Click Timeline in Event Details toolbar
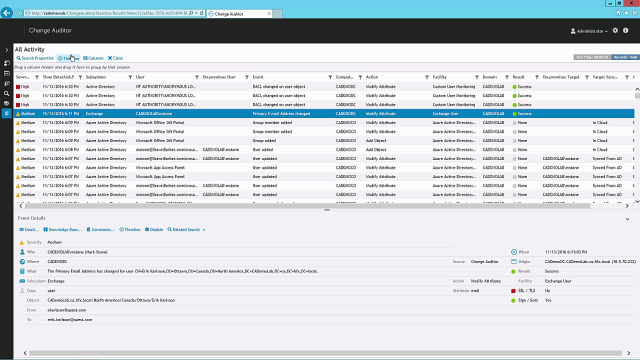 130,230
